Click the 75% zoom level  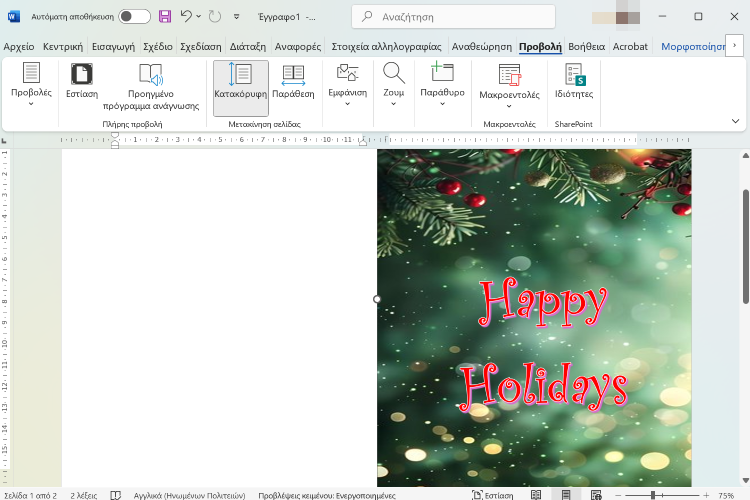click(726, 495)
